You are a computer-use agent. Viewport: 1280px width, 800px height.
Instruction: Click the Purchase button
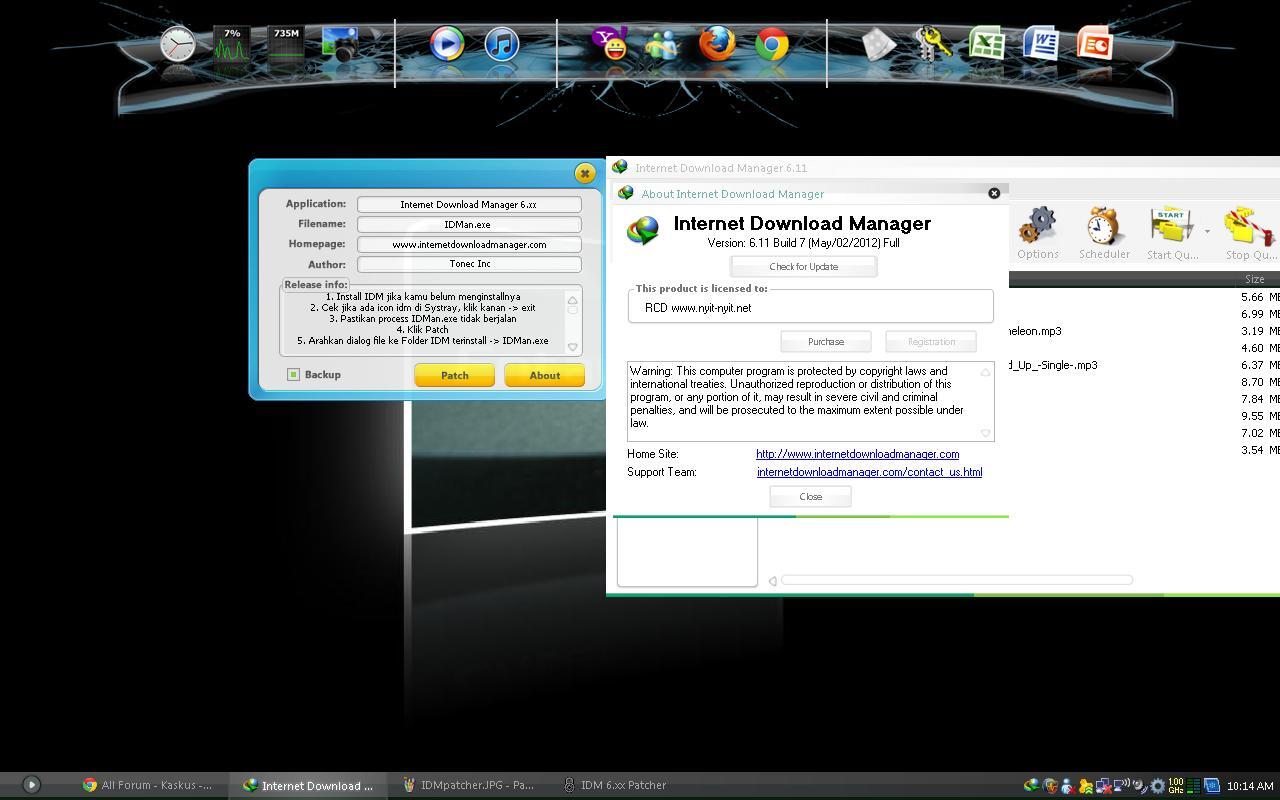(826, 342)
